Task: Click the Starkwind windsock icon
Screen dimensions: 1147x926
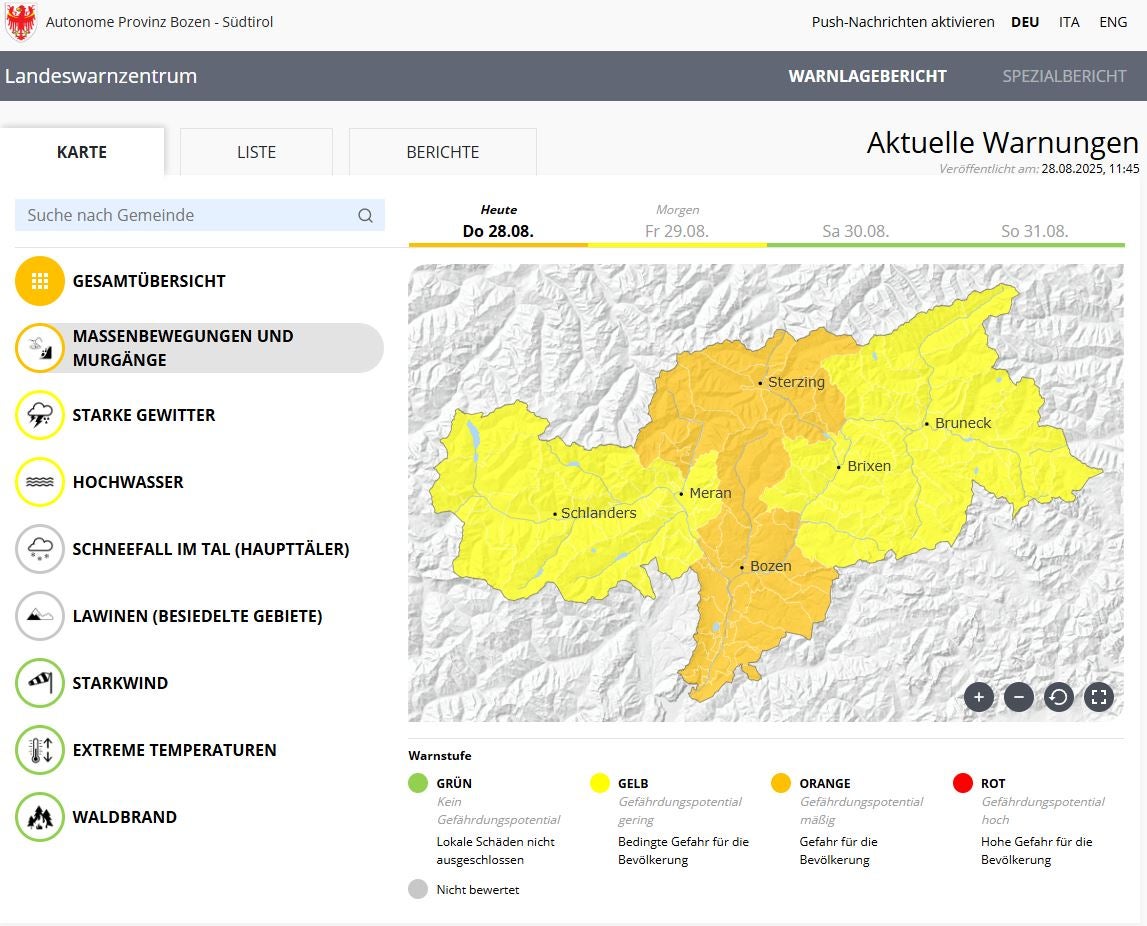Action: click(40, 683)
